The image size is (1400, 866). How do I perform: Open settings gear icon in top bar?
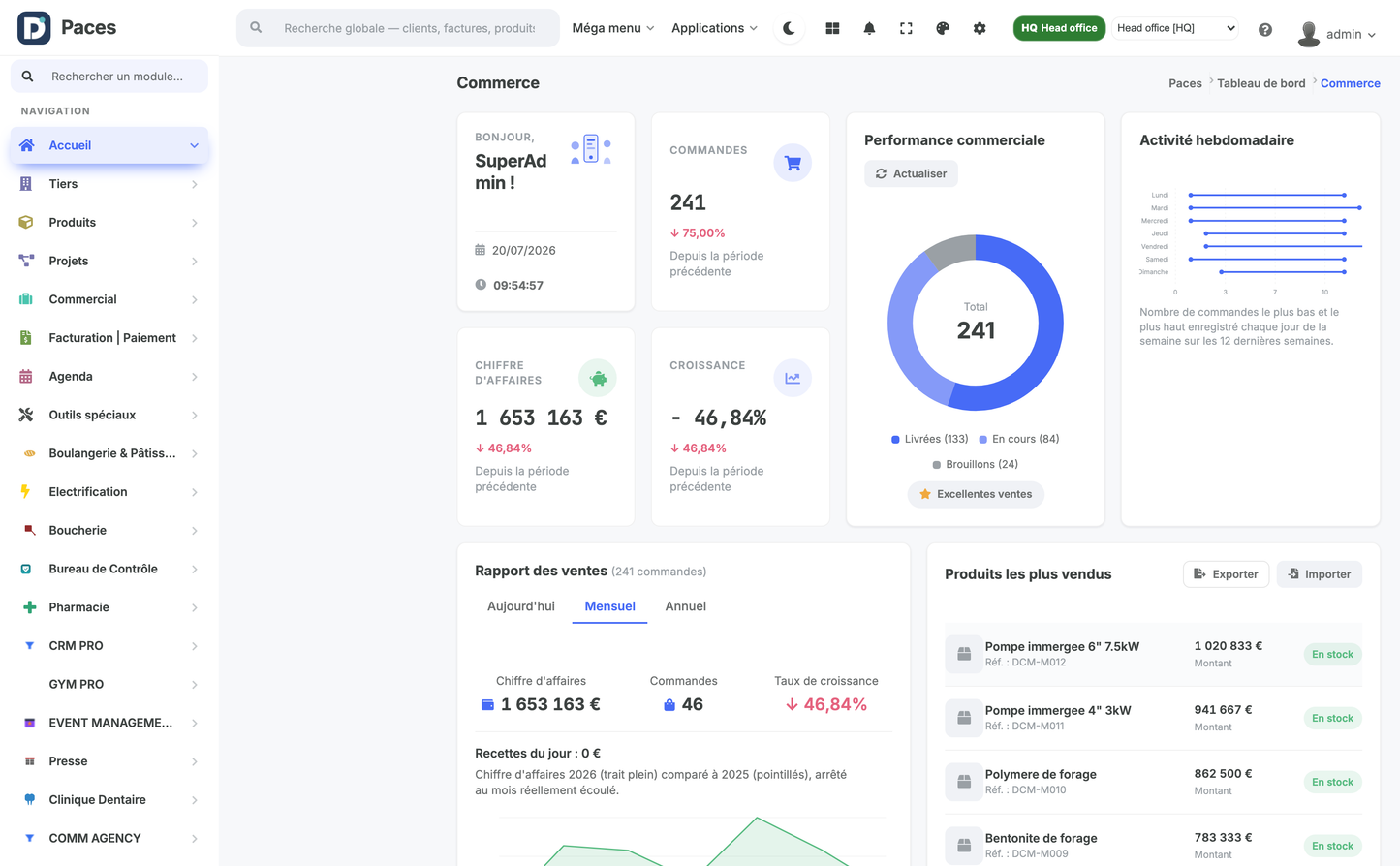tap(980, 28)
